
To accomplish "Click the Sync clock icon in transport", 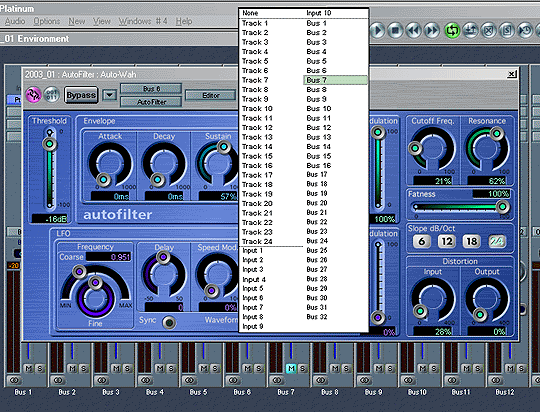I will [x=526, y=31].
